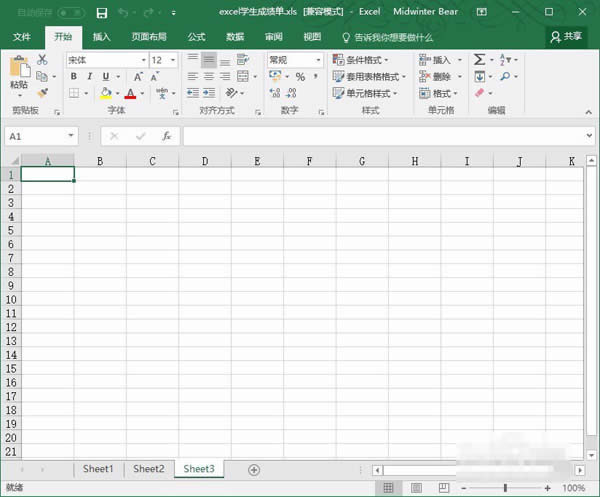Click the font color A icon

129,94
